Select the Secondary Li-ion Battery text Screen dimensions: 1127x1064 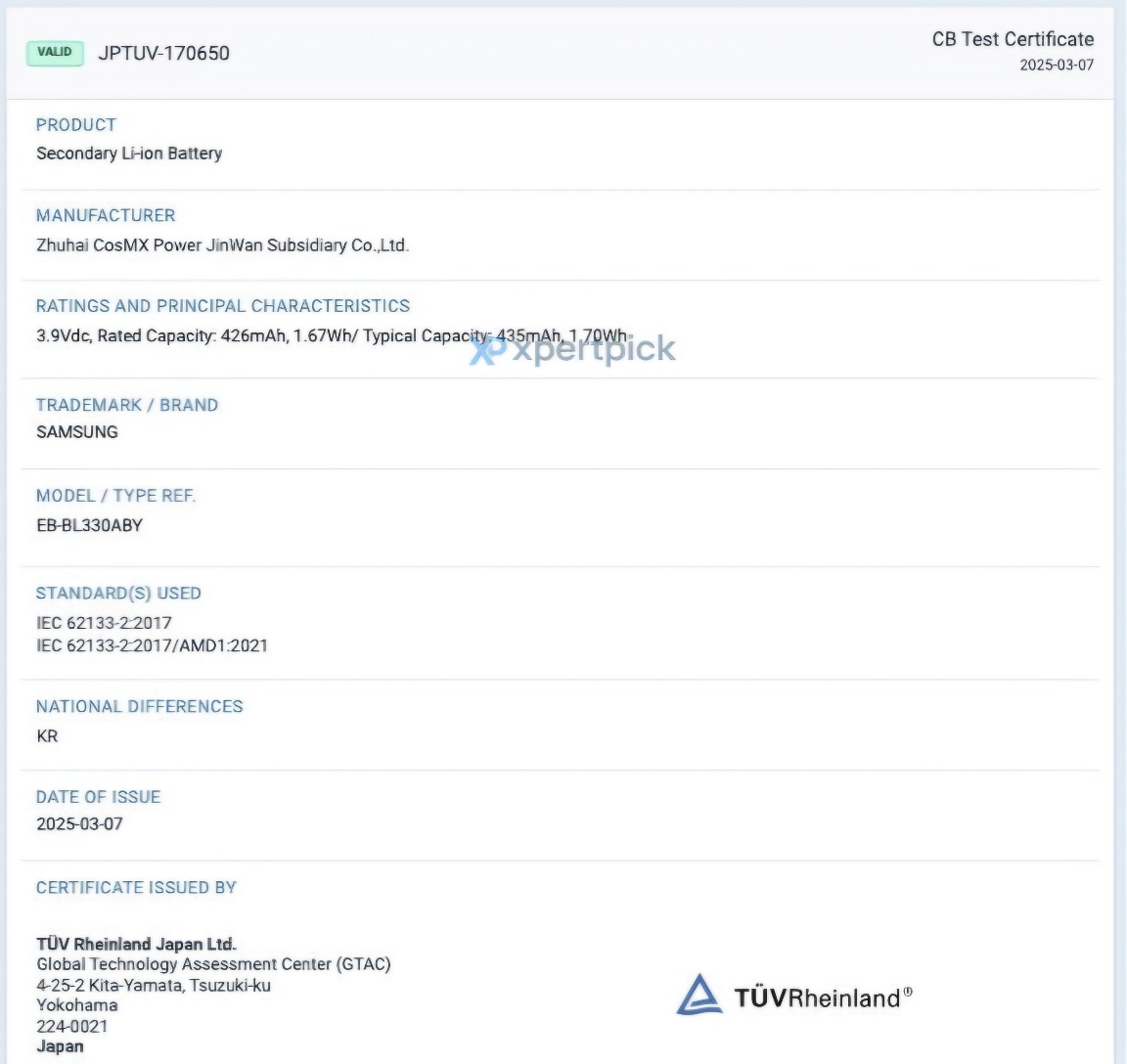(x=129, y=154)
